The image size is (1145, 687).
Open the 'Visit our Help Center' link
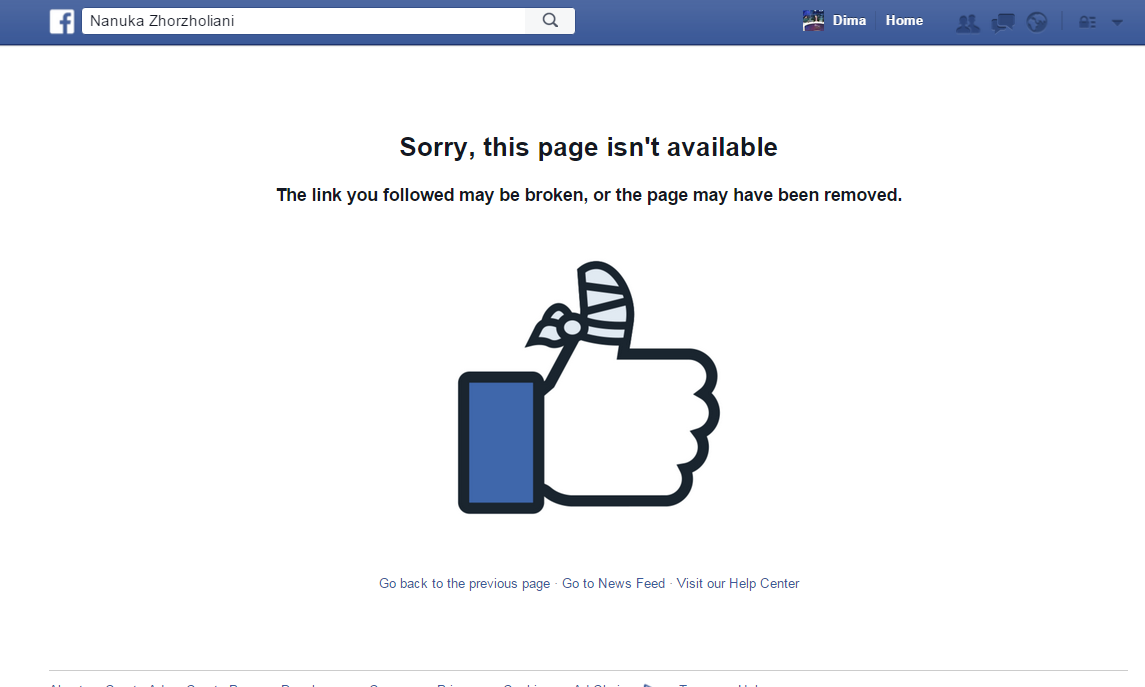(738, 583)
